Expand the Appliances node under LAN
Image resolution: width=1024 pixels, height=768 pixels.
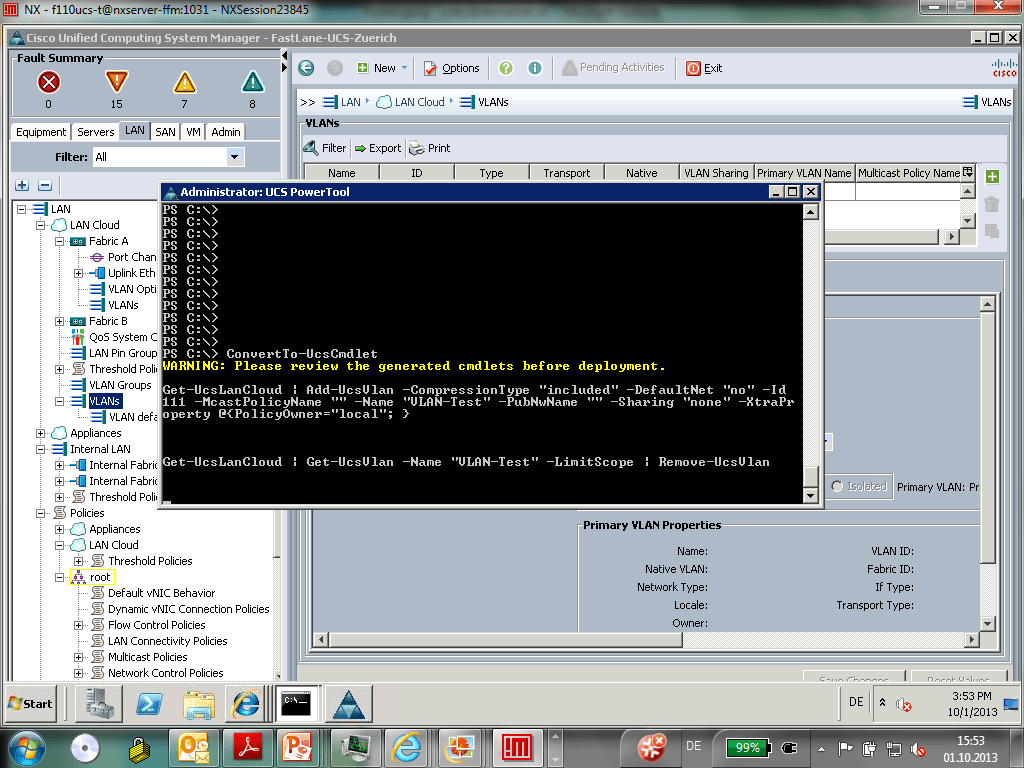coord(40,433)
